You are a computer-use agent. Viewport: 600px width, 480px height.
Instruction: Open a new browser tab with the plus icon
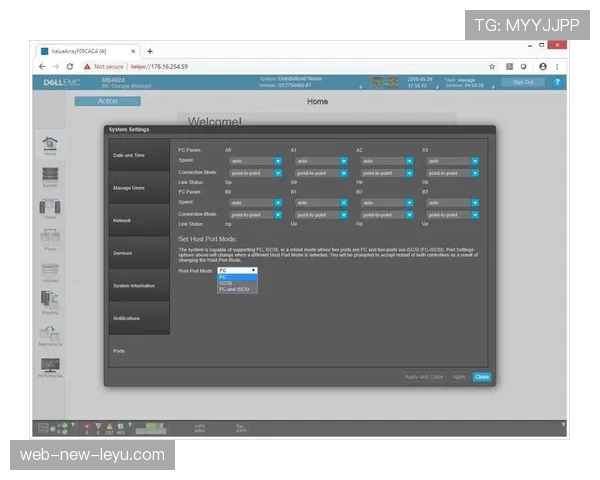tap(150, 51)
